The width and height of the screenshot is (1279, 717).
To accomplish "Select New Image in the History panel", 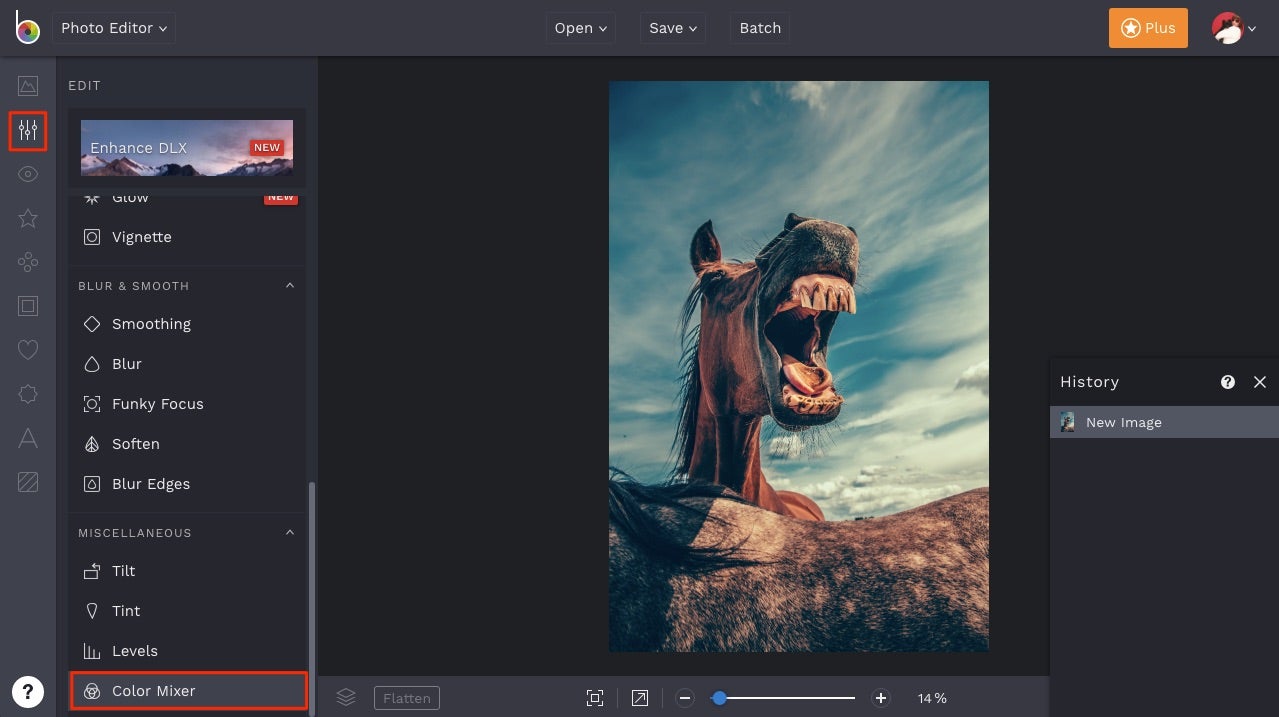I will [x=1123, y=421].
